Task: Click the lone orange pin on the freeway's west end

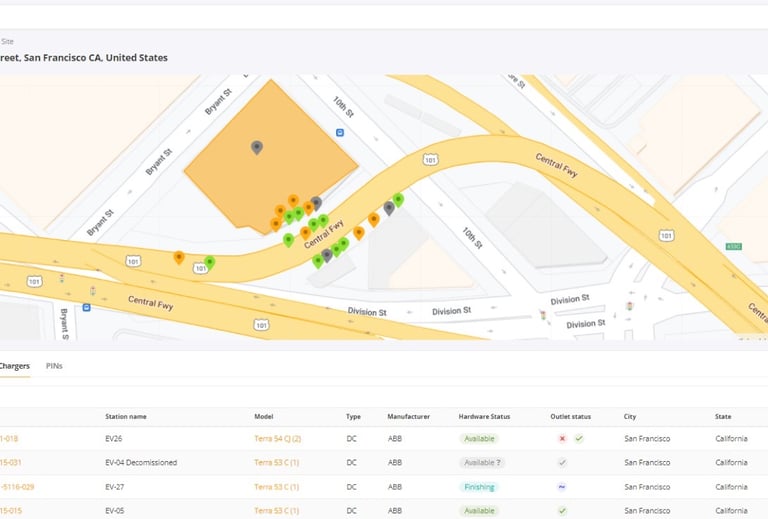Action: [179, 257]
